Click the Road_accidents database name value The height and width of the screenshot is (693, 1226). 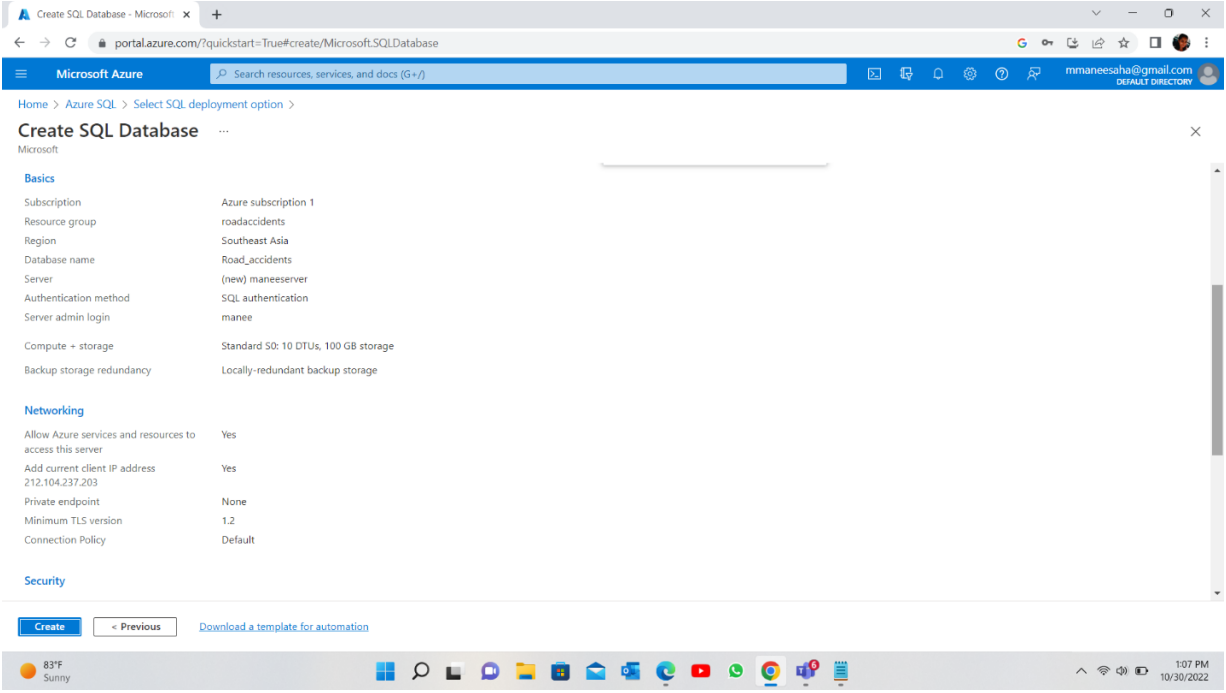257,260
